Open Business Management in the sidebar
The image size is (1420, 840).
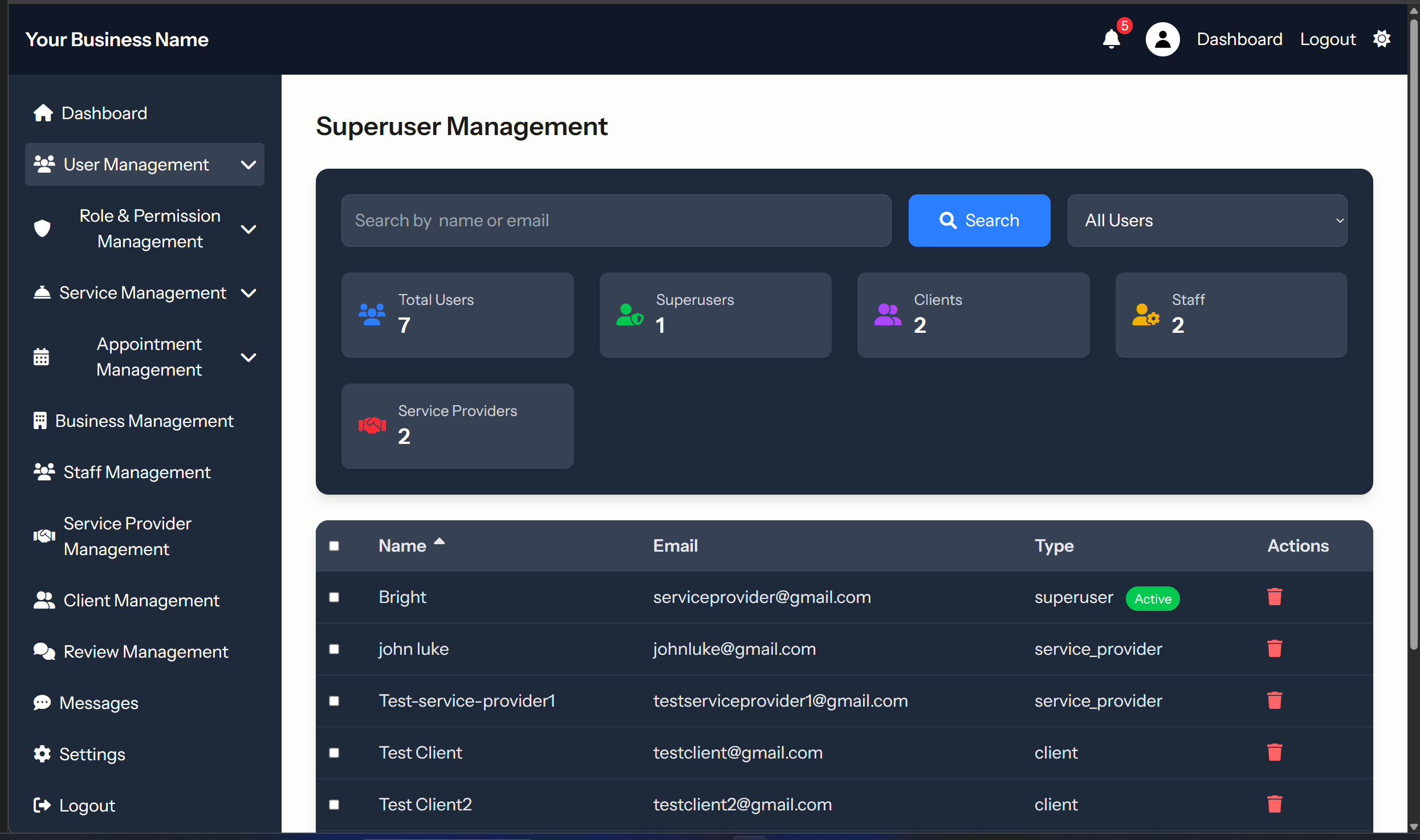tap(144, 421)
